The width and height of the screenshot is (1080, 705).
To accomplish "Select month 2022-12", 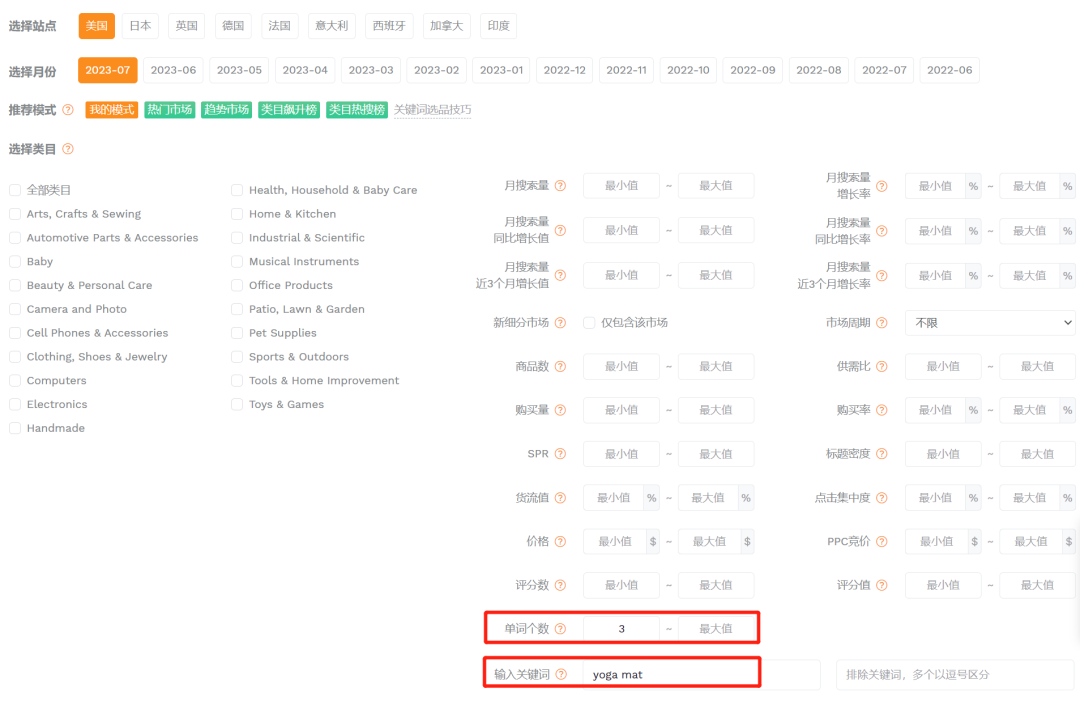I will coord(564,70).
